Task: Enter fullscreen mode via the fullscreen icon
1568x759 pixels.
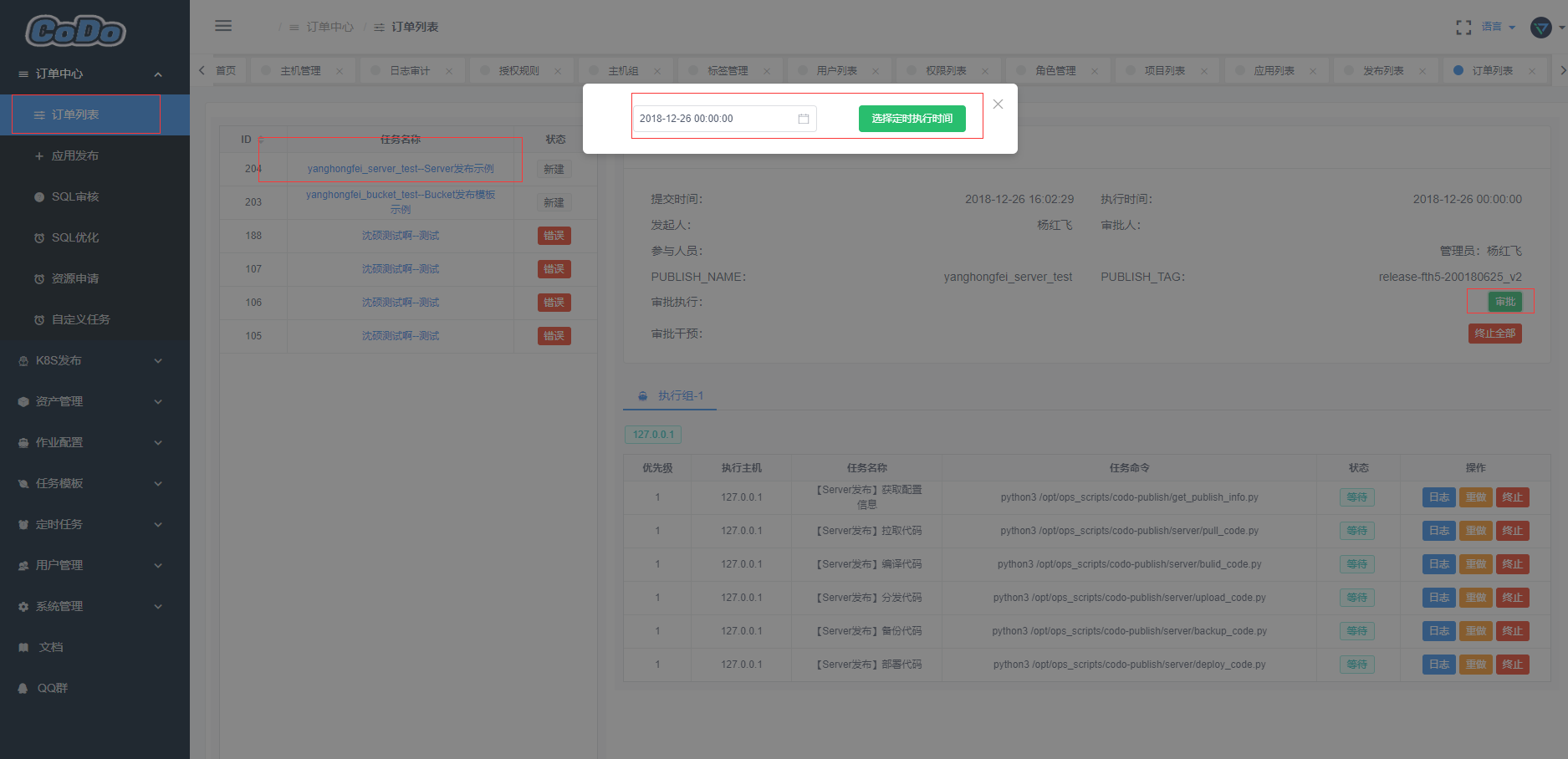Action: pyautogui.click(x=1463, y=28)
